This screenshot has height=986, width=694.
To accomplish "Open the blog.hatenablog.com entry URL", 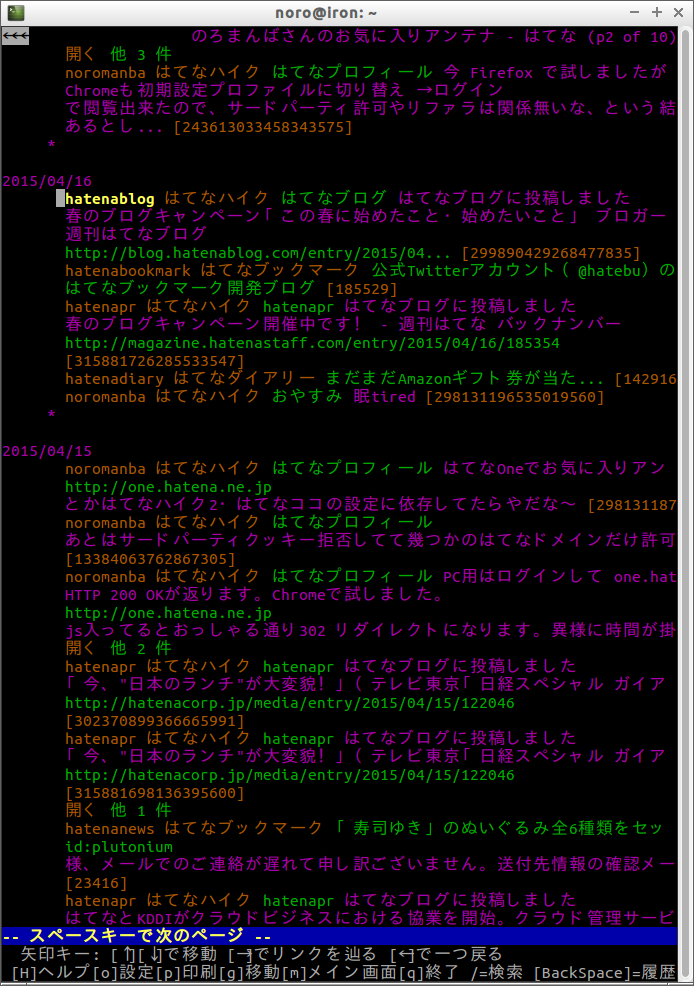I will 258,253.
